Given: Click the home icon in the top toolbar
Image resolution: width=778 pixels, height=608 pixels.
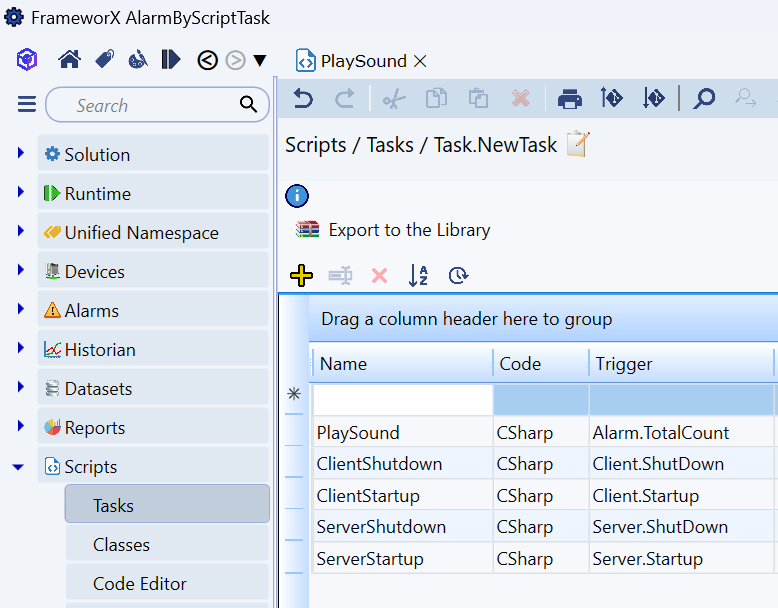Looking at the screenshot, I should coord(69,60).
